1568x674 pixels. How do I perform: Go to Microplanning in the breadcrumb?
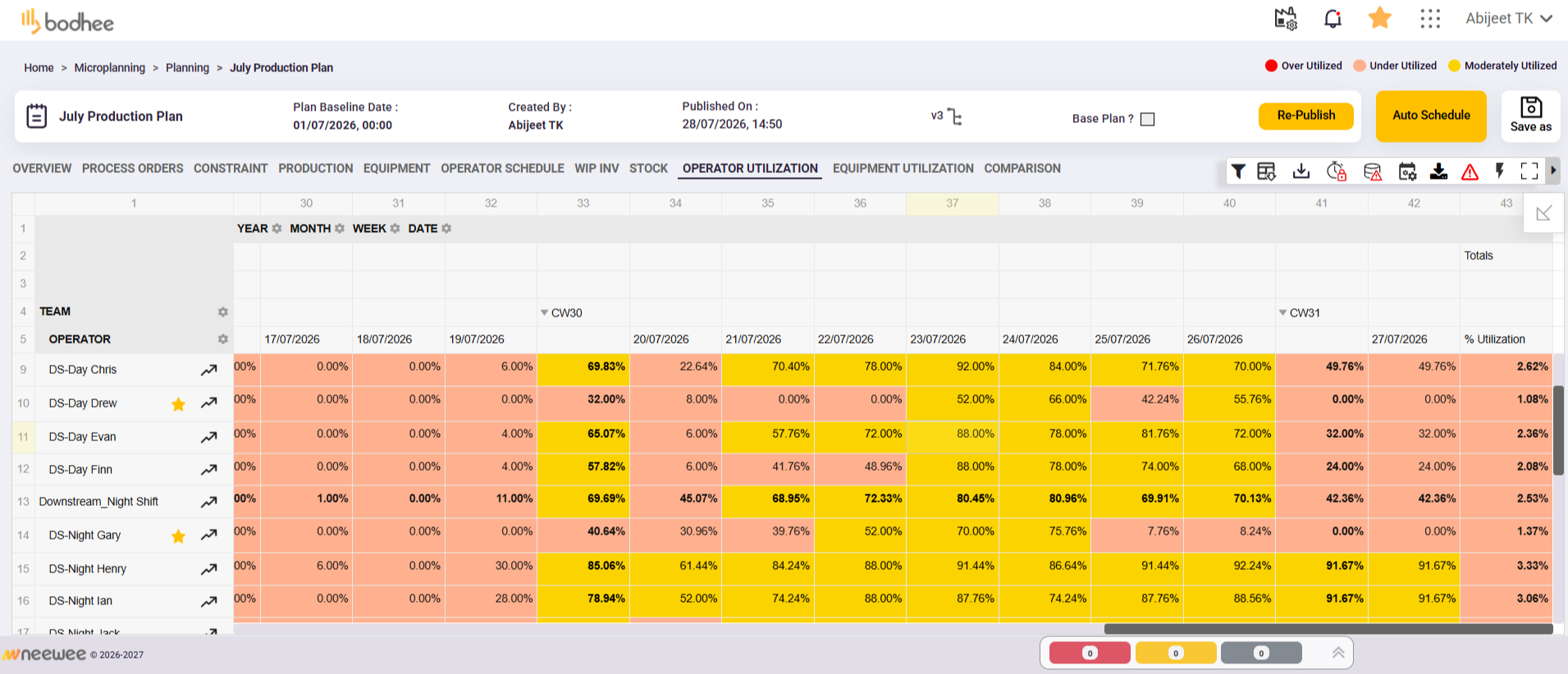(110, 67)
